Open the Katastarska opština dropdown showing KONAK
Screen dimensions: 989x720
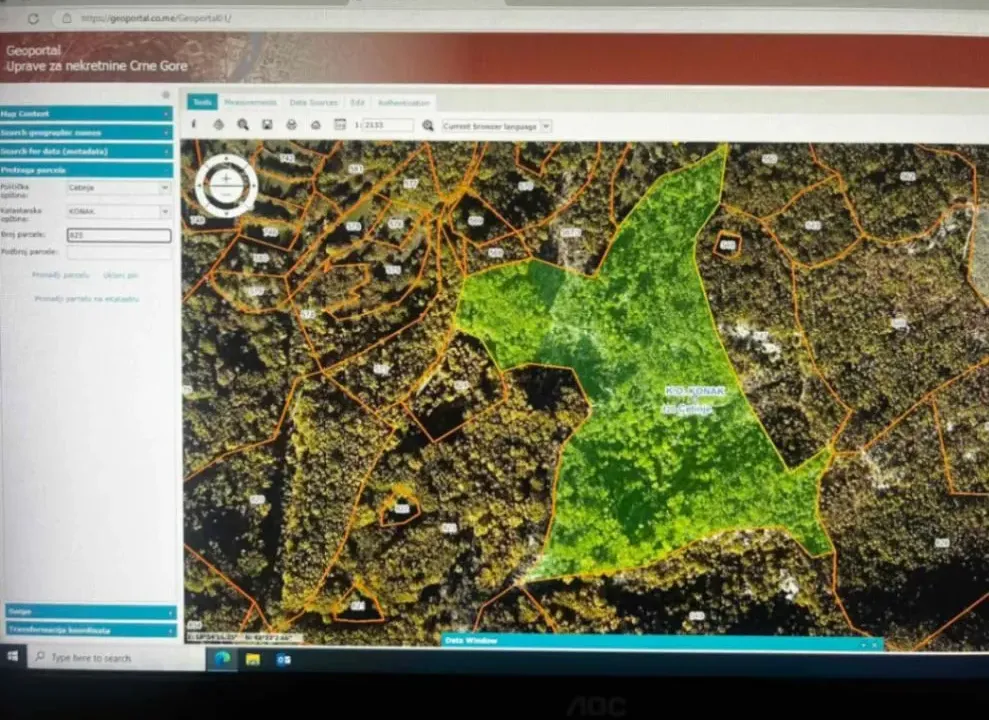[x=118, y=212]
